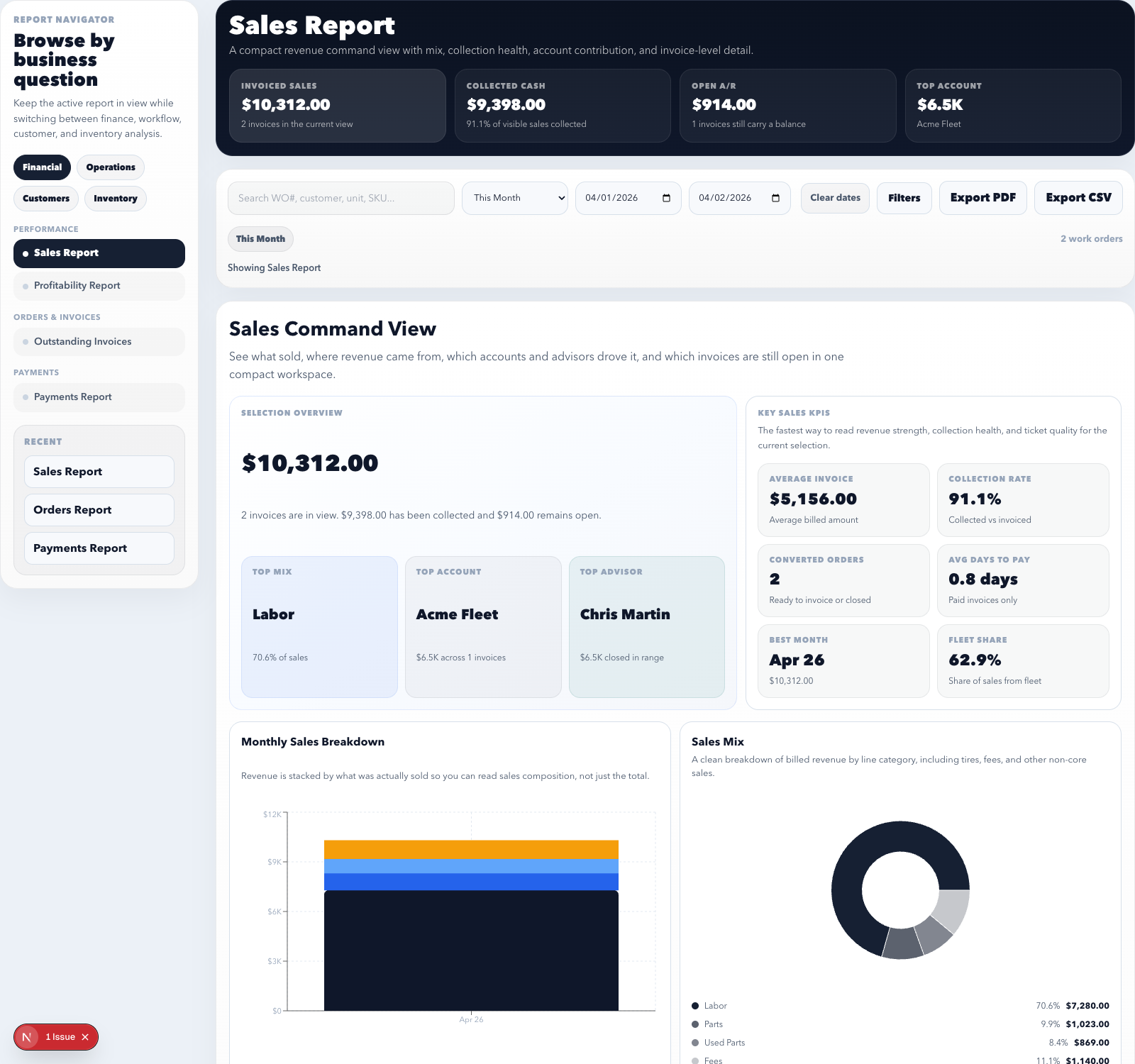Open the Filters panel
Screen dimensions: 1135x1064
904,198
